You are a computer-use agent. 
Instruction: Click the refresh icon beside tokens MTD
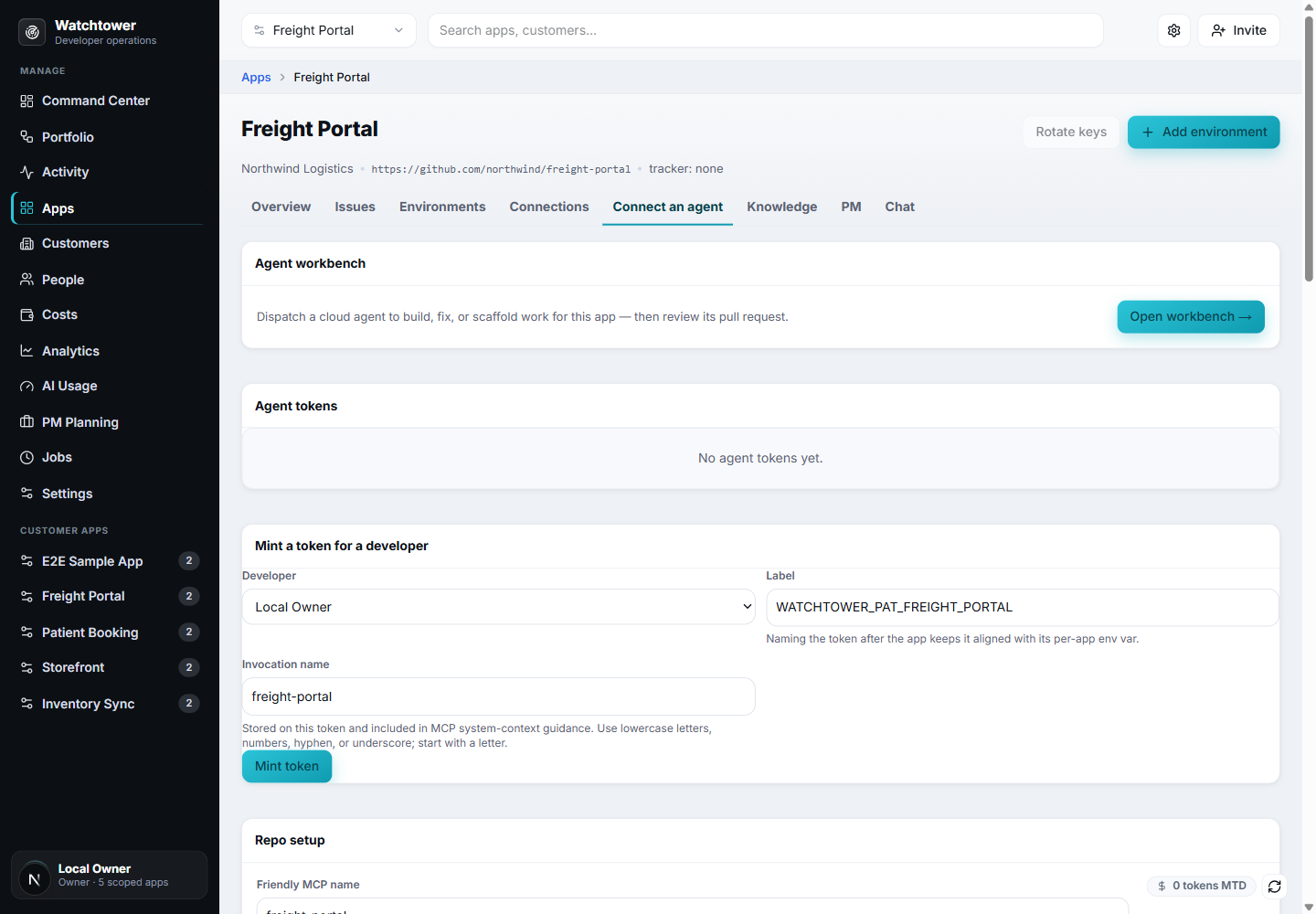(1275, 886)
